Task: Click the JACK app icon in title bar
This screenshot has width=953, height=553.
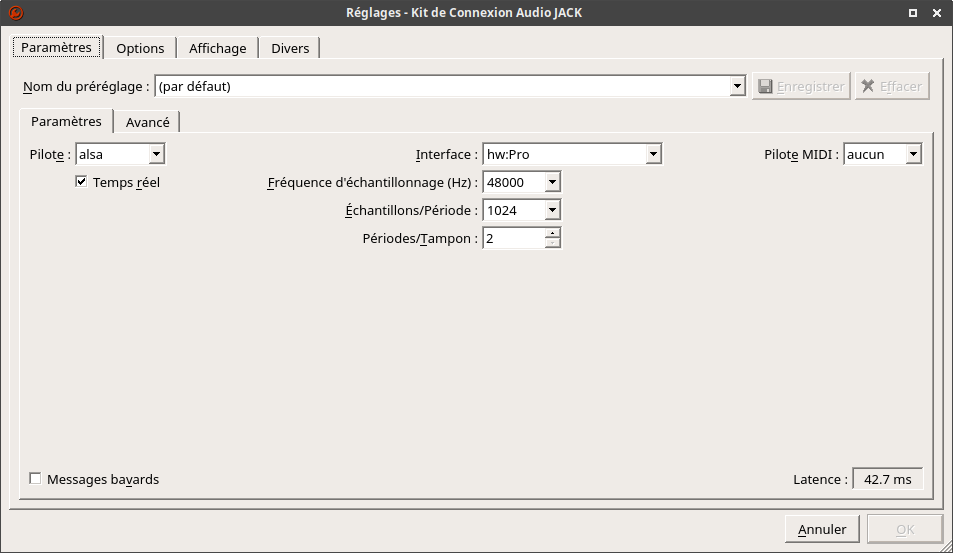Action: (x=15, y=12)
